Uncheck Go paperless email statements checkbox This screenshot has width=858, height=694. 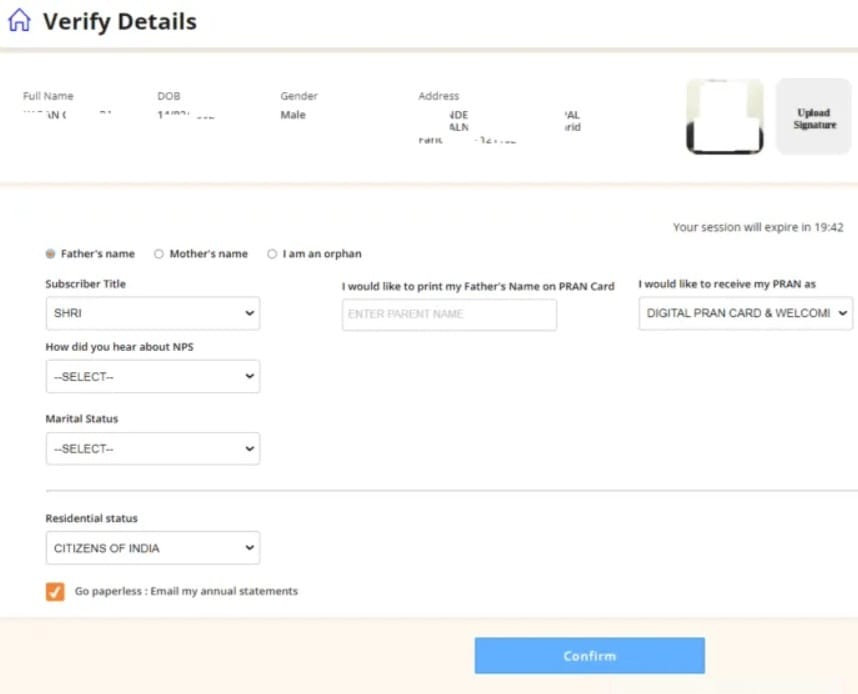(x=55, y=592)
